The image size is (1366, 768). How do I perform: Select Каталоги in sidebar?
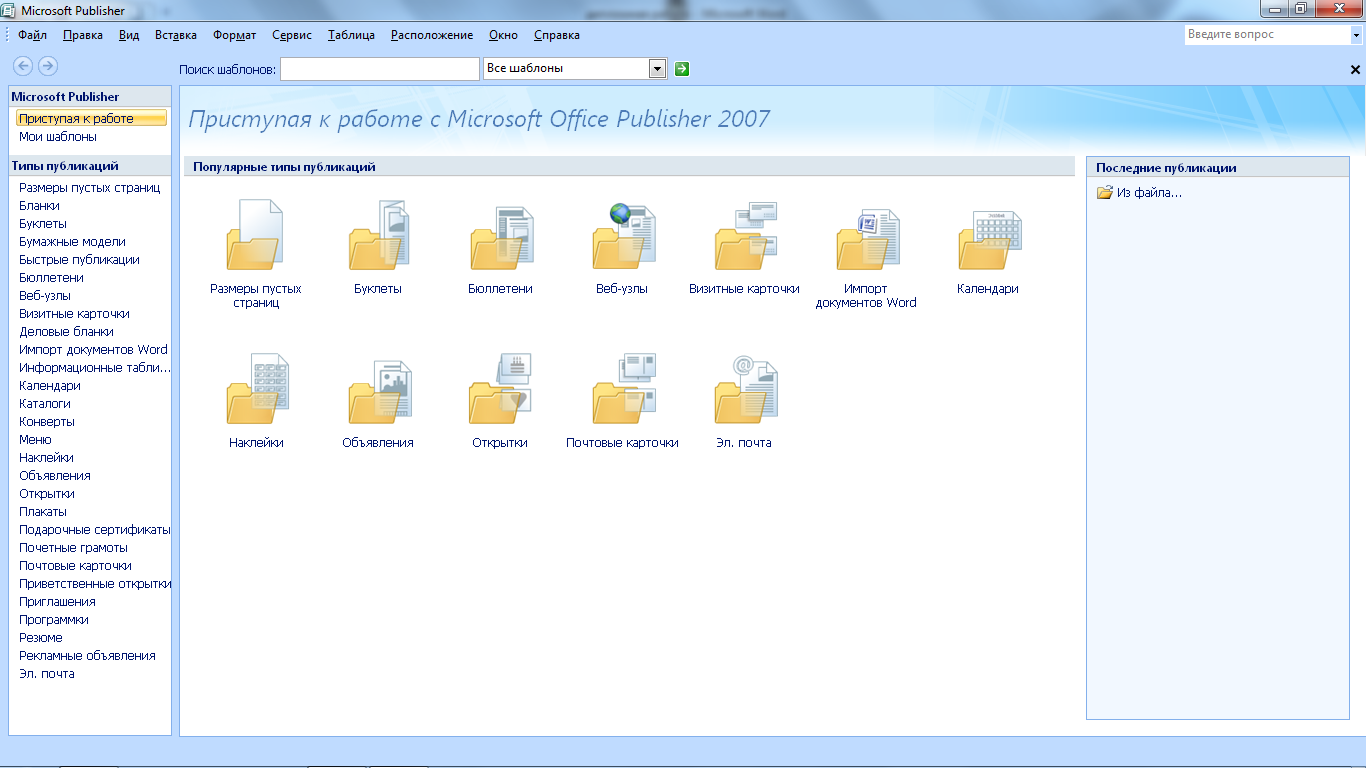click(x=45, y=404)
